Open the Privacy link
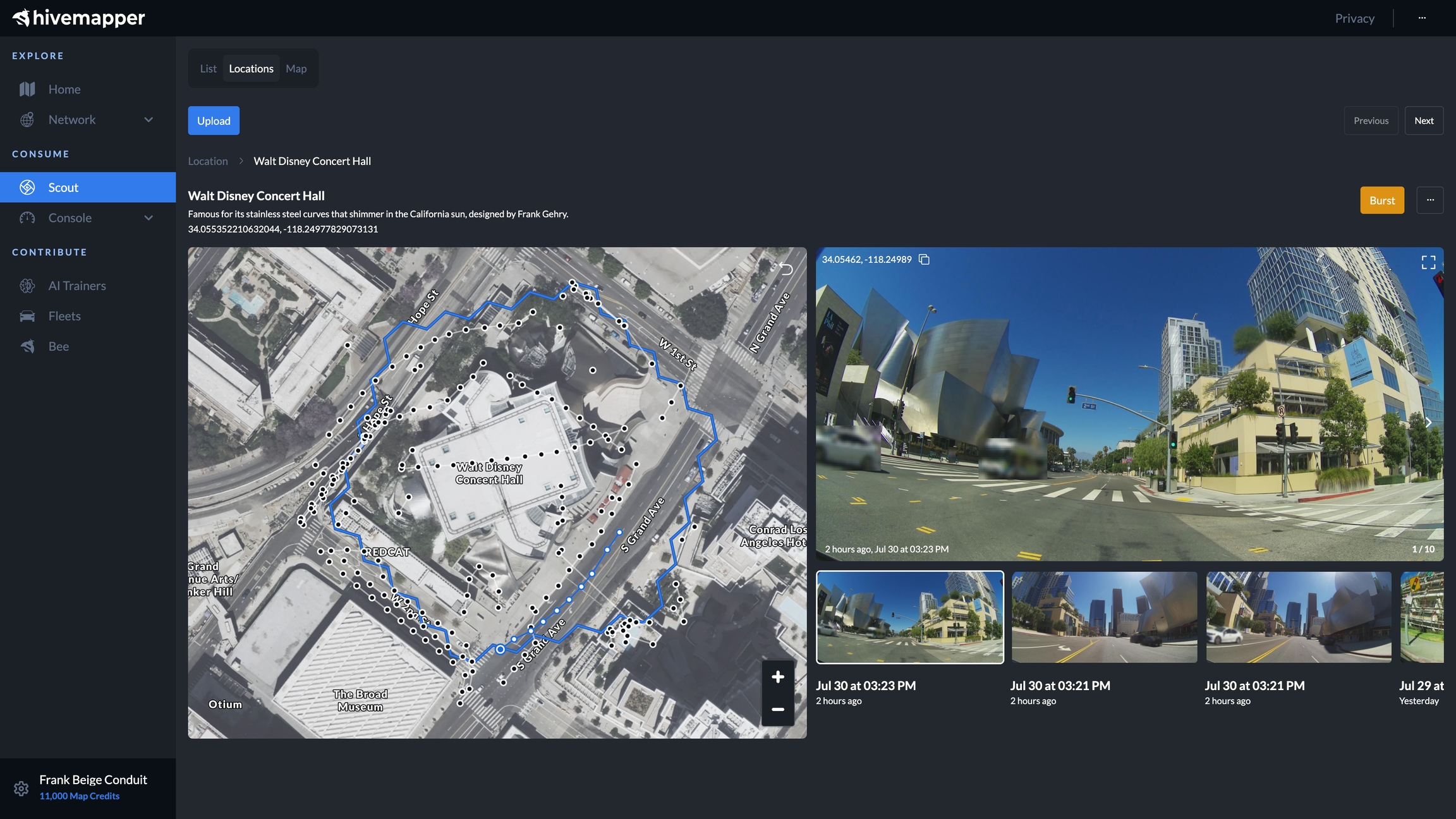The height and width of the screenshot is (819, 1456). 1354,18
